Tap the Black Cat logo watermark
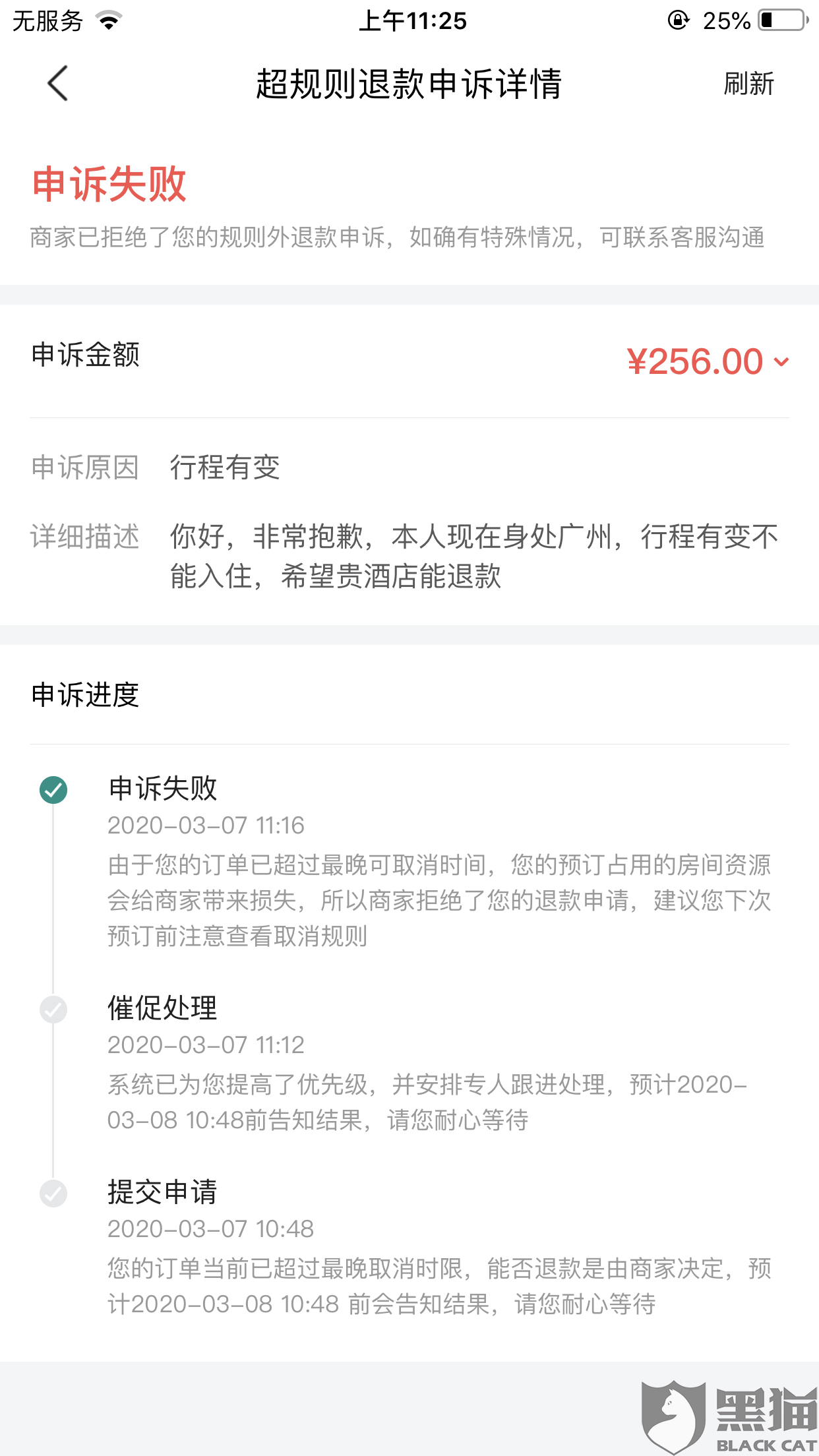819x1456 pixels. 729,1416
